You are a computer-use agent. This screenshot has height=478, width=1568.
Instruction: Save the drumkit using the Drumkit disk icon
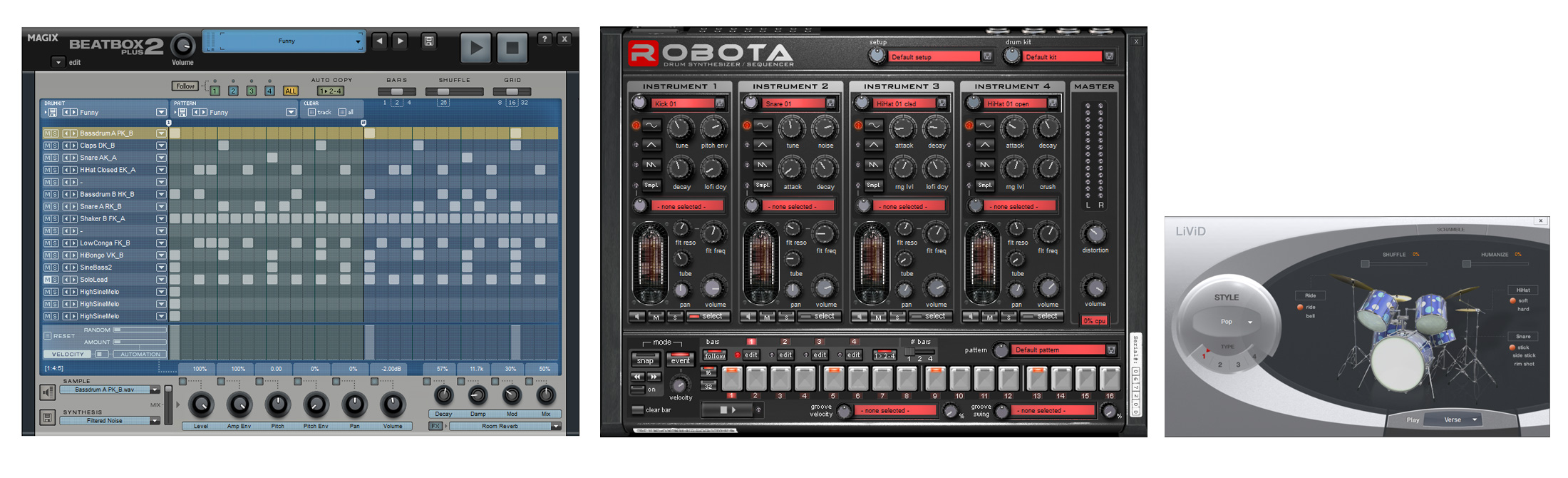pyautogui.click(x=53, y=113)
